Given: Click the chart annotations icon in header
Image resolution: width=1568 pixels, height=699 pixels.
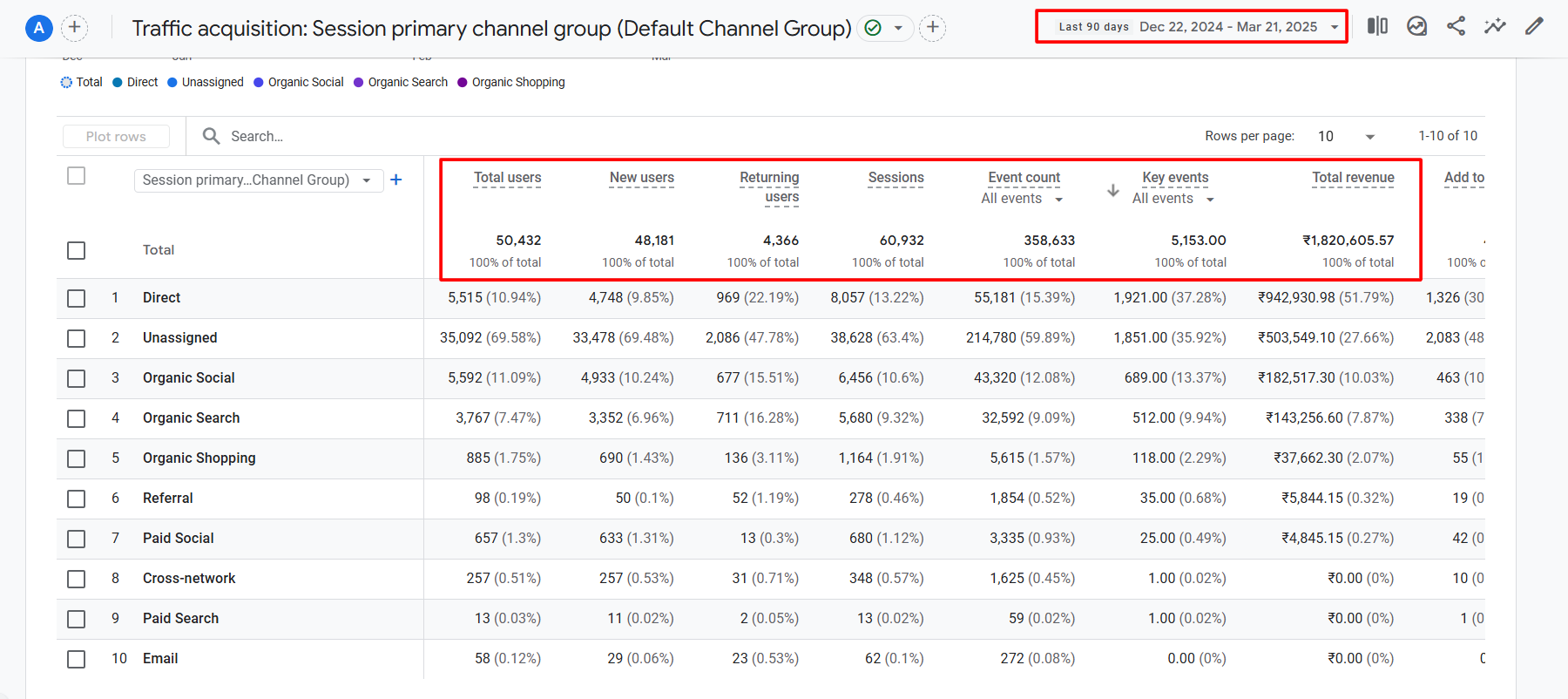Looking at the screenshot, I should [1417, 26].
